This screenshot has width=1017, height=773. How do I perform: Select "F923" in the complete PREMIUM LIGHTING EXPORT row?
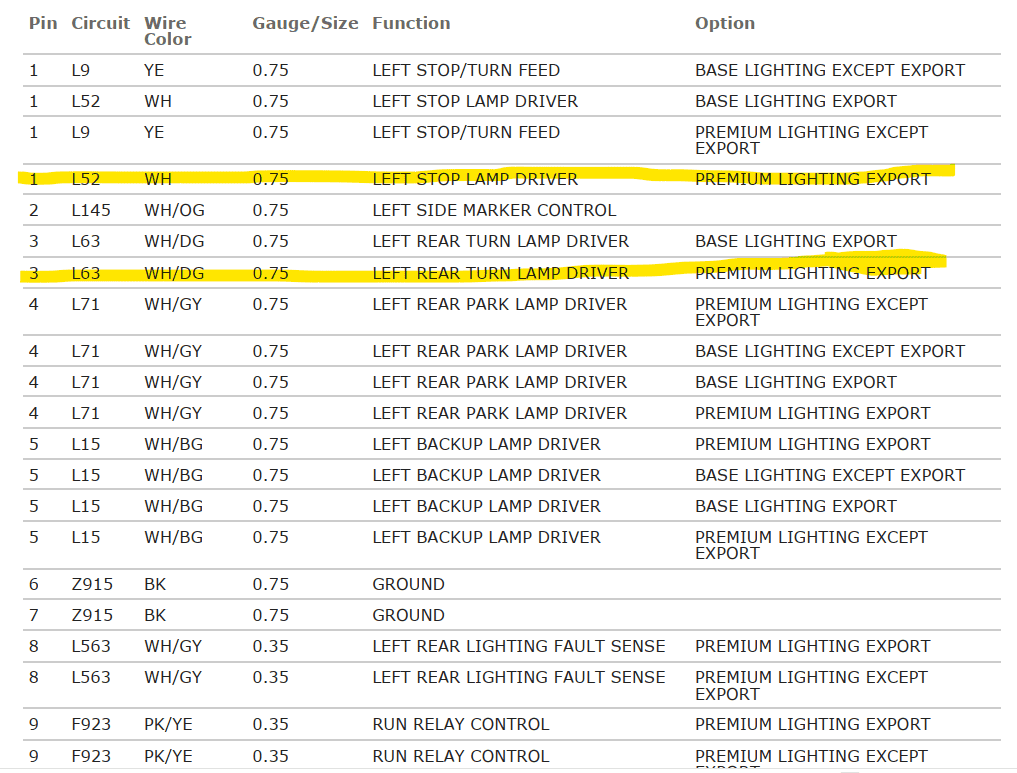(91, 724)
